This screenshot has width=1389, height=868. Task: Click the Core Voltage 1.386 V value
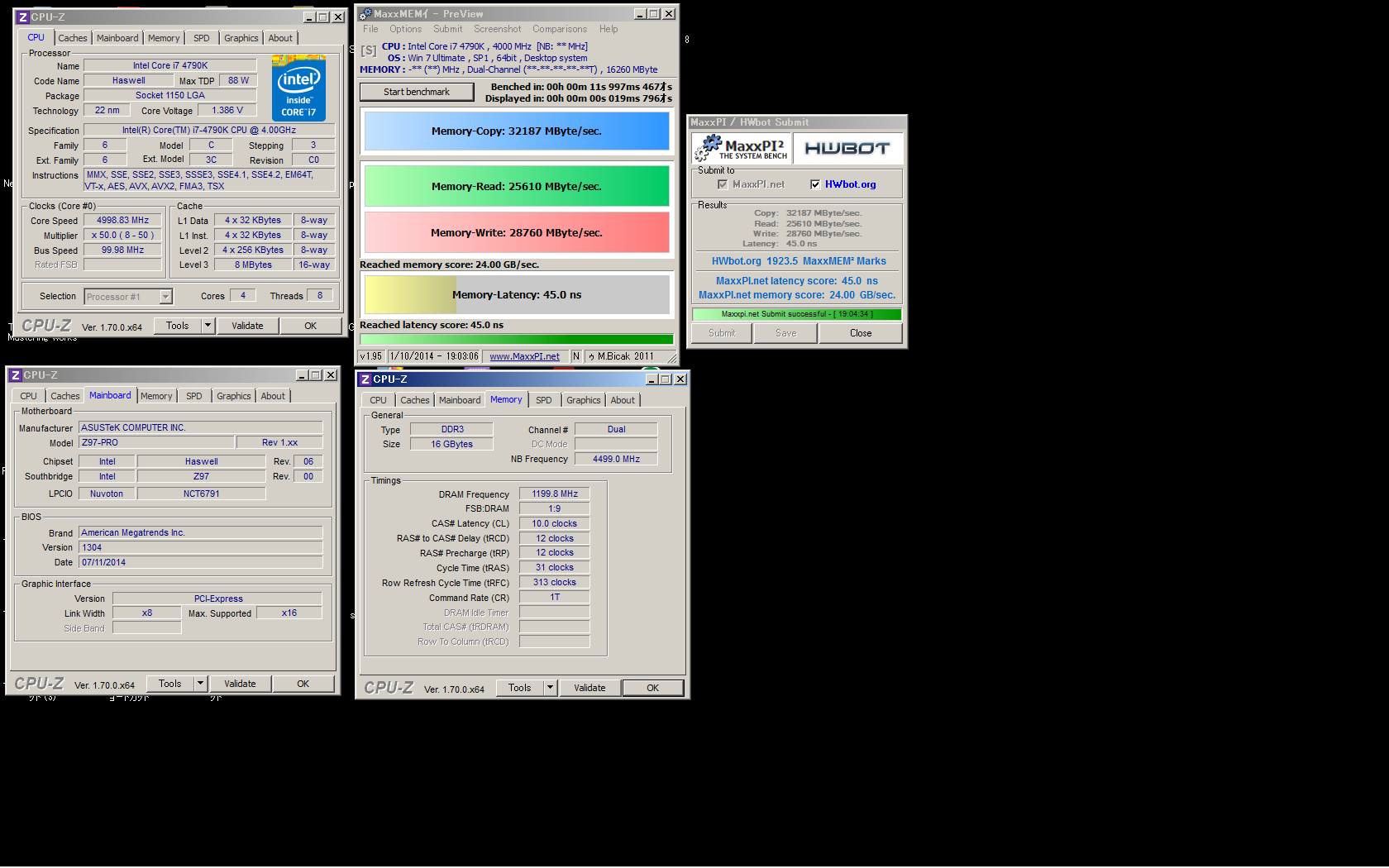click(227, 110)
